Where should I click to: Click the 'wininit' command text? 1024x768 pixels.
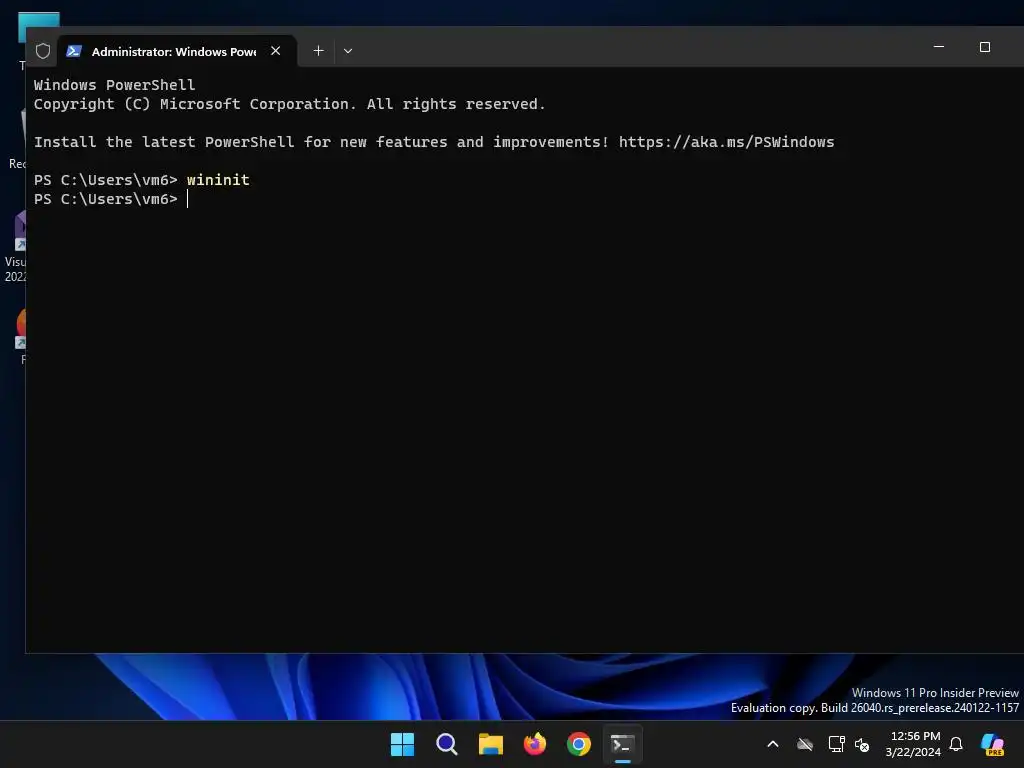[x=218, y=180]
